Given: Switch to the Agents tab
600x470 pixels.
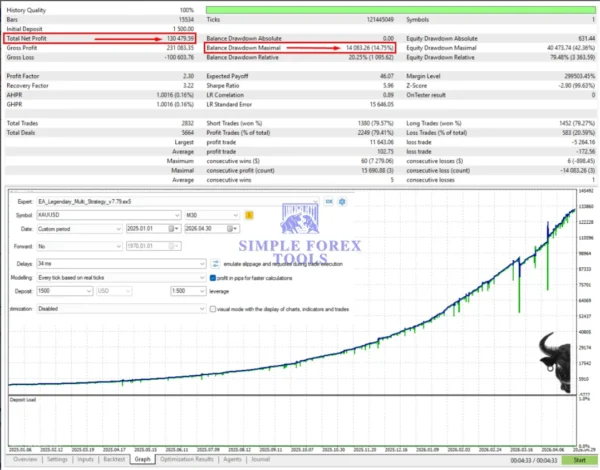Looking at the screenshot, I should click(232, 459).
